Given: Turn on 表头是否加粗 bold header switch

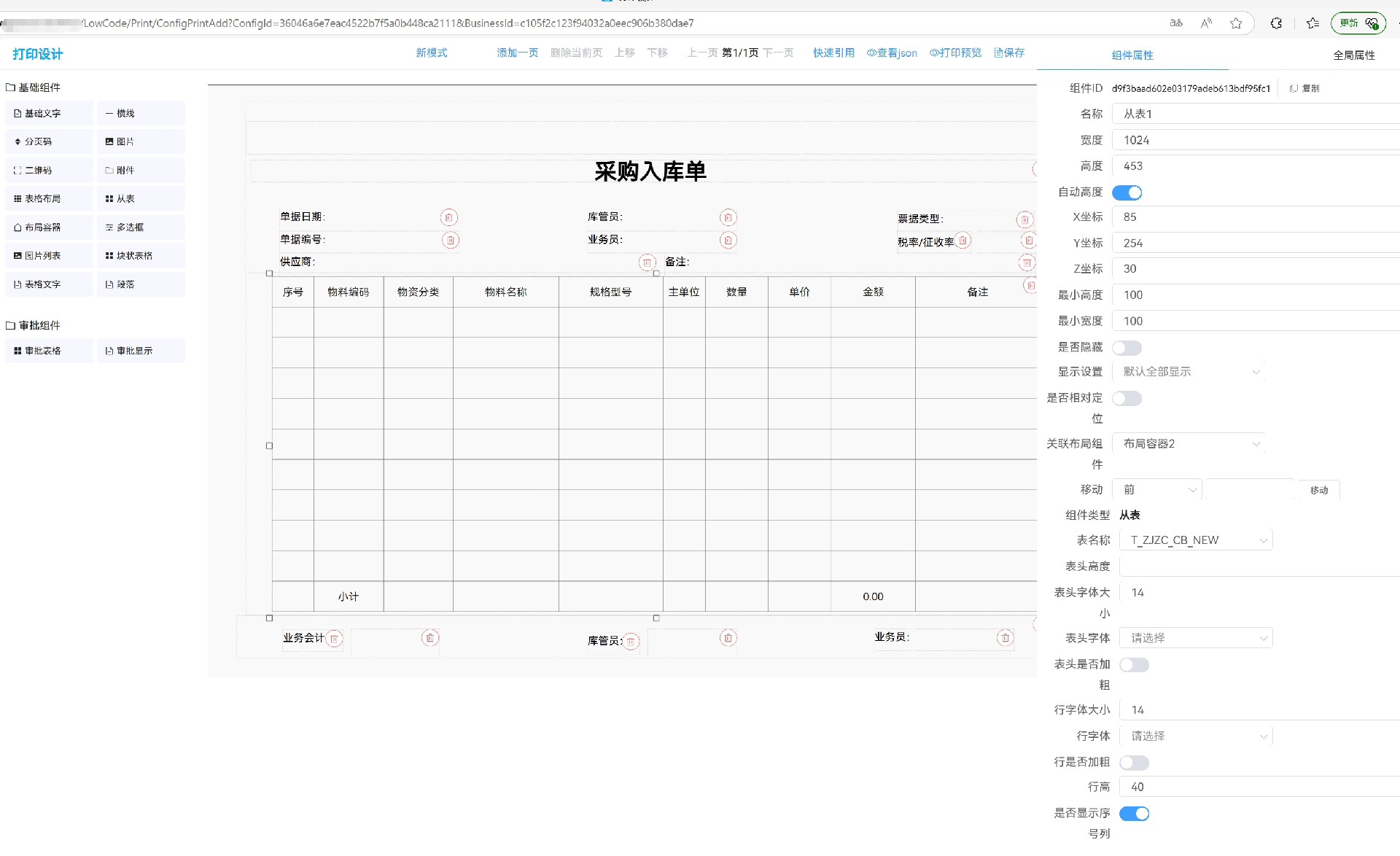Looking at the screenshot, I should [x=1134, y=666].
